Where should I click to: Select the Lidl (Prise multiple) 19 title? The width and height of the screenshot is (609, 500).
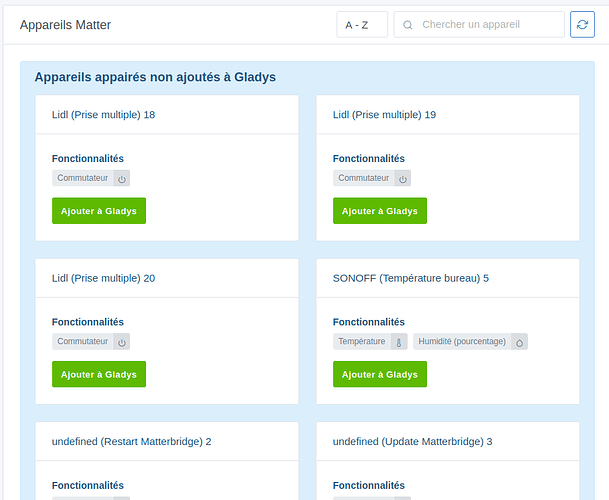(384, 115)
